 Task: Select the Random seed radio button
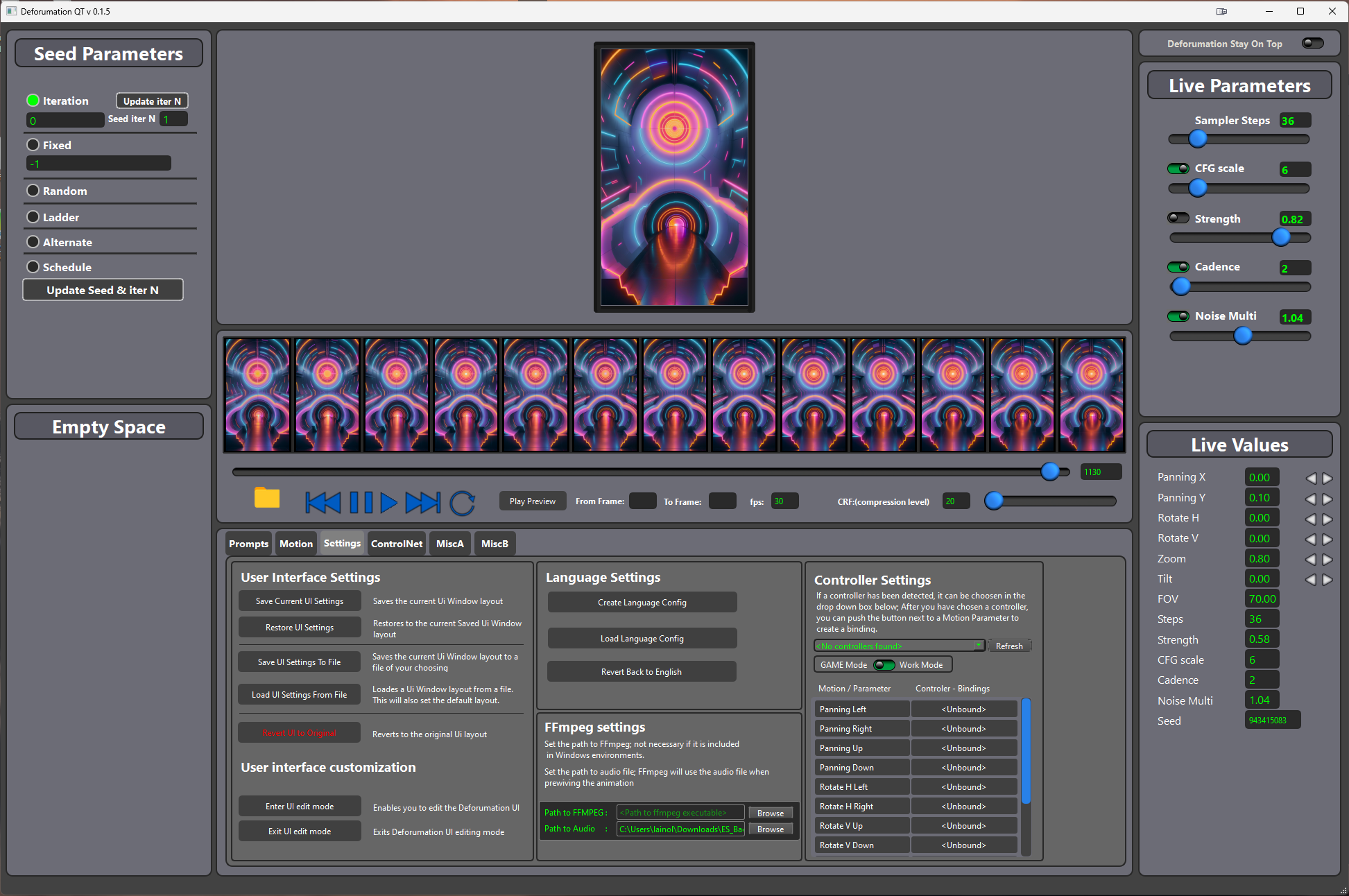point(33,191)
